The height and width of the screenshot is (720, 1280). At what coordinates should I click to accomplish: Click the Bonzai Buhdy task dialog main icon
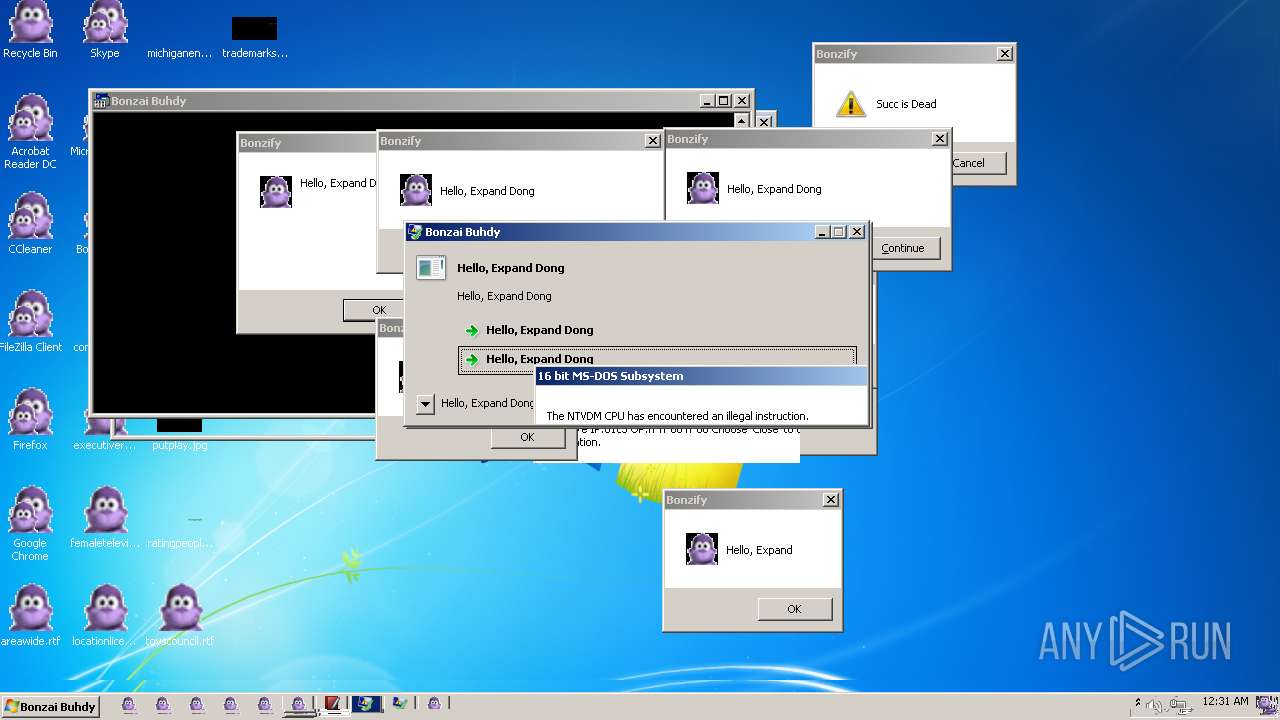[431, 268]
